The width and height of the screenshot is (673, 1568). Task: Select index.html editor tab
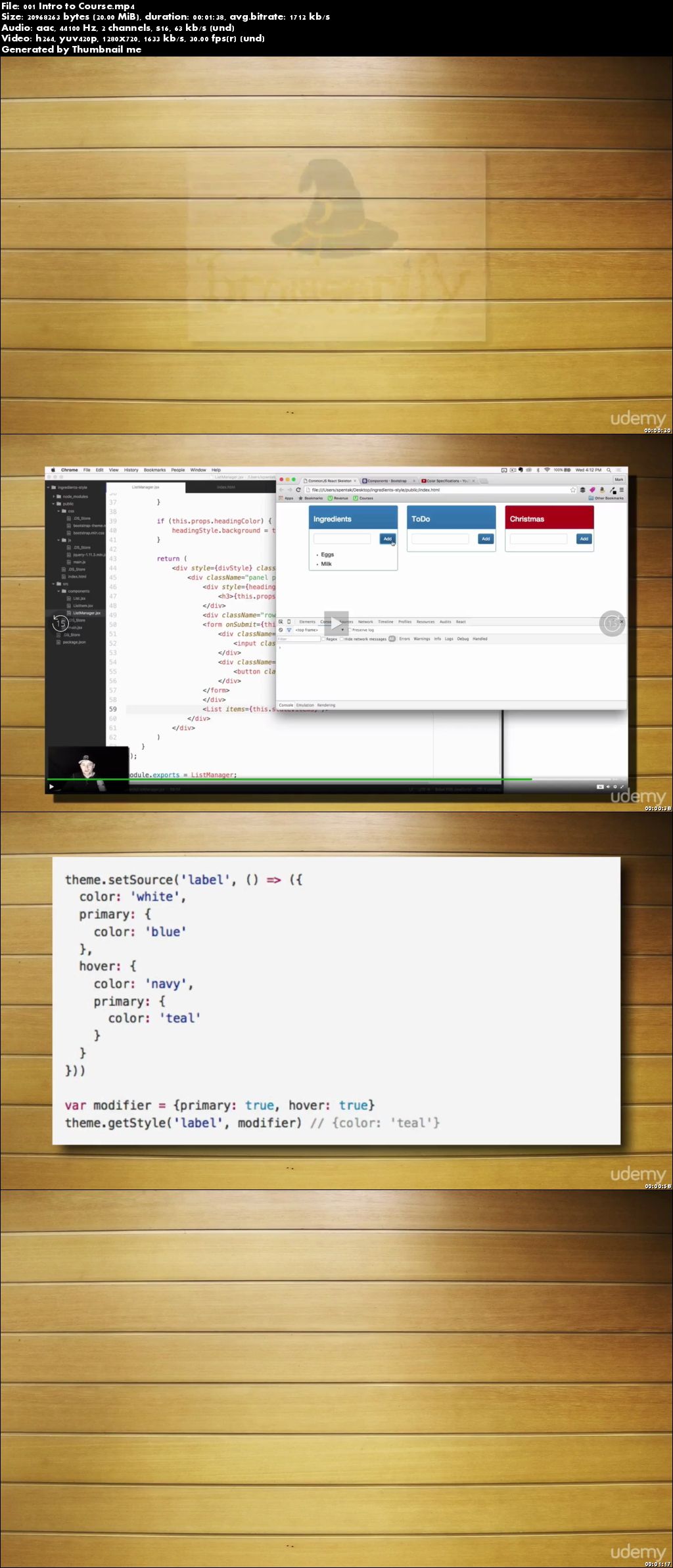coord(225,487)
